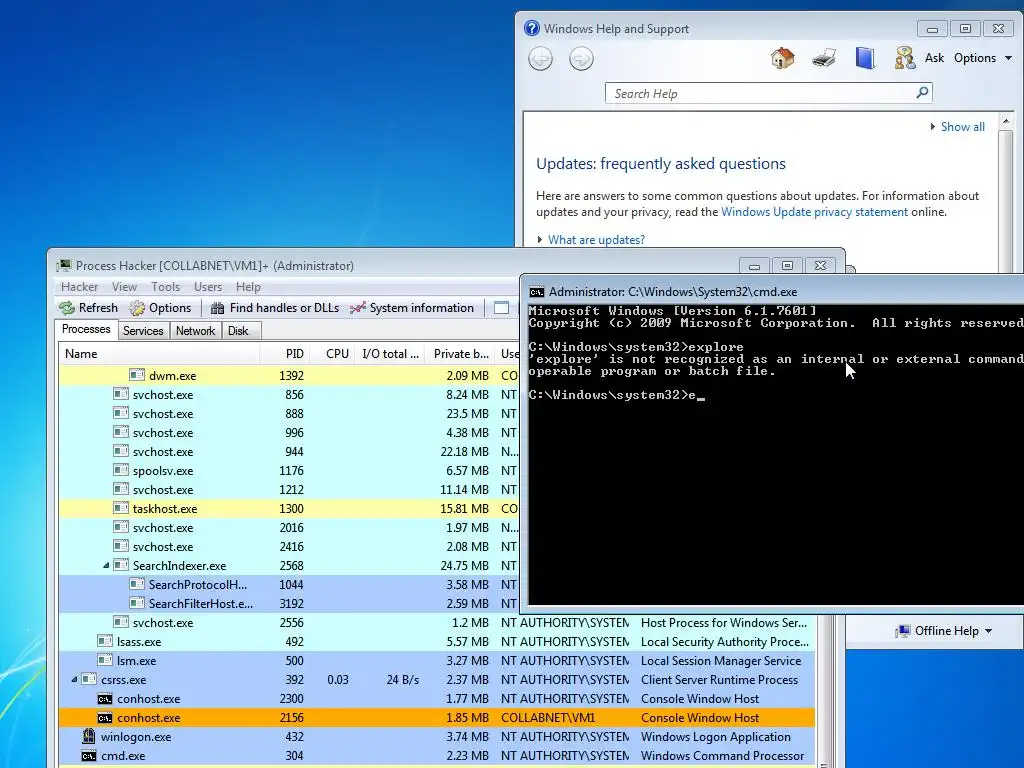Open Hacker menu
Image resolution: width=1024 pixels, height=768 pixels.
(x=79, y=287)
